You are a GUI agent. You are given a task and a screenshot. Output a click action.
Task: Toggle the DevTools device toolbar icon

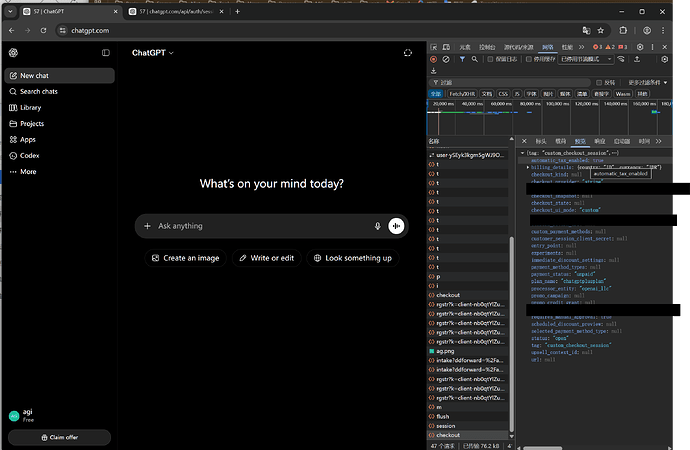click(x=446, y=47)
